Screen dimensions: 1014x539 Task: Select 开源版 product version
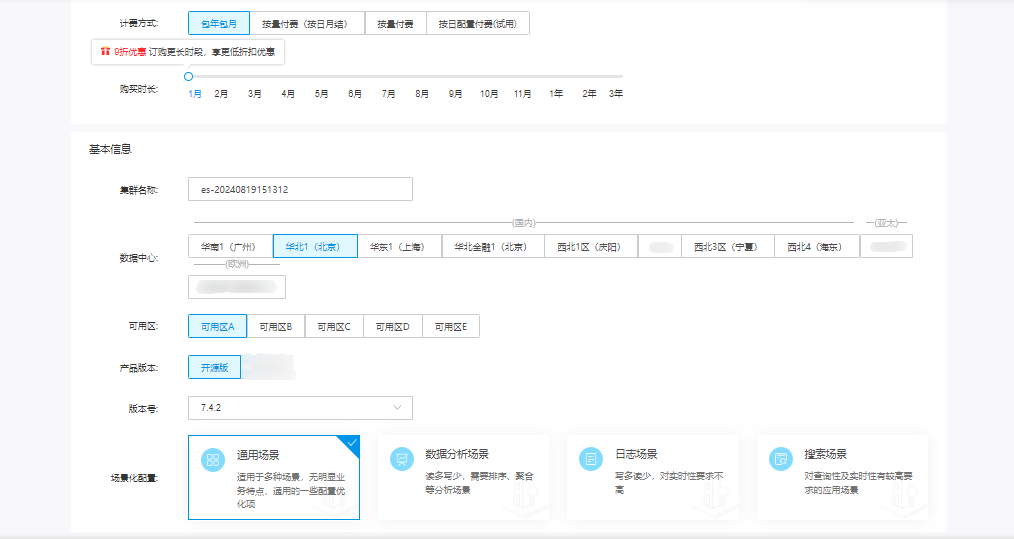(214, 367)
